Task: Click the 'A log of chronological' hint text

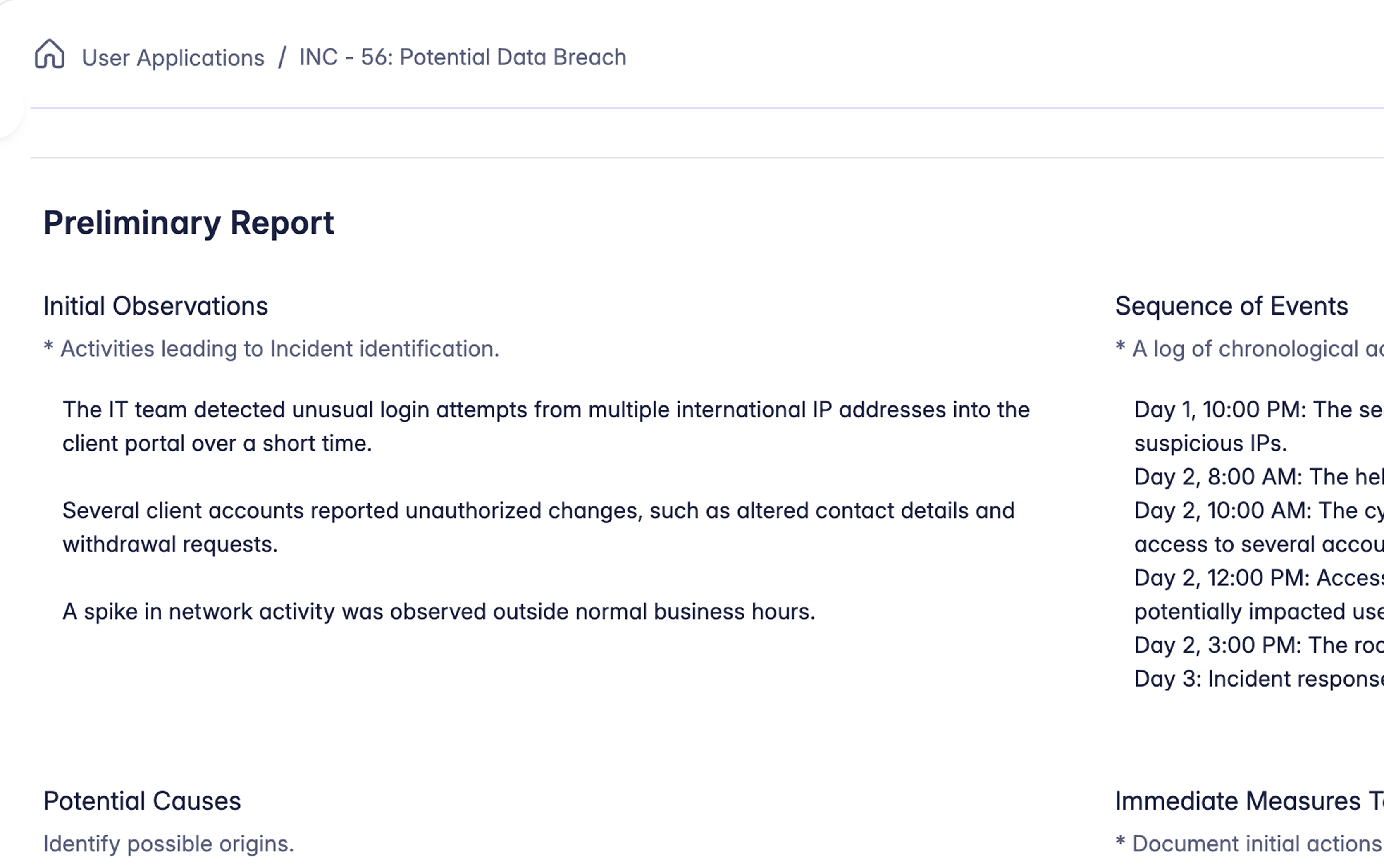Action: pyautogui.click(x=1249, y=349)
